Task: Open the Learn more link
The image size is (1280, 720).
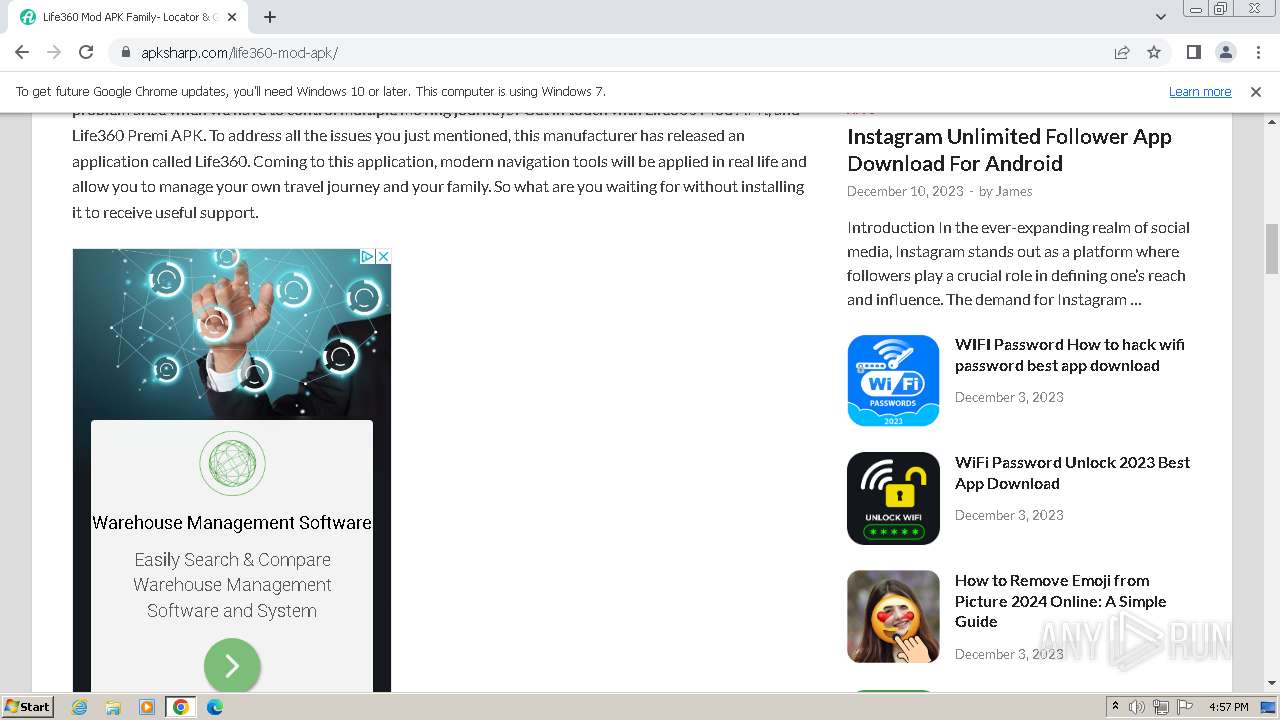Action: click(1200, 91)
